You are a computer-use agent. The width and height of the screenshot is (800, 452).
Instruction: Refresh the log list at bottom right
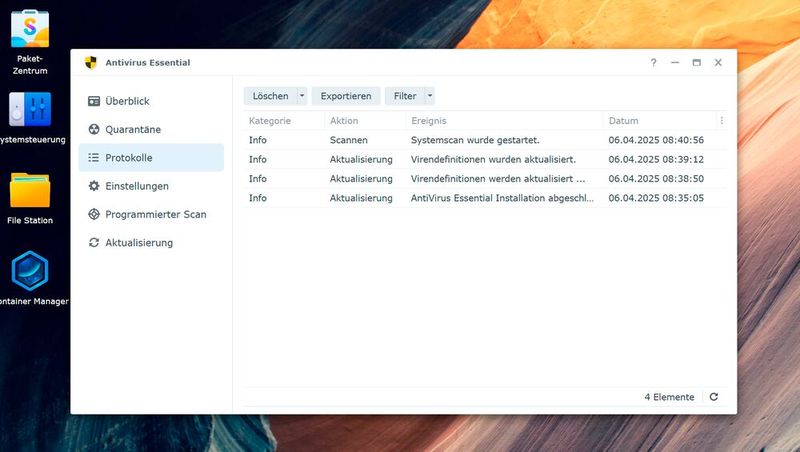coord(714,396)
